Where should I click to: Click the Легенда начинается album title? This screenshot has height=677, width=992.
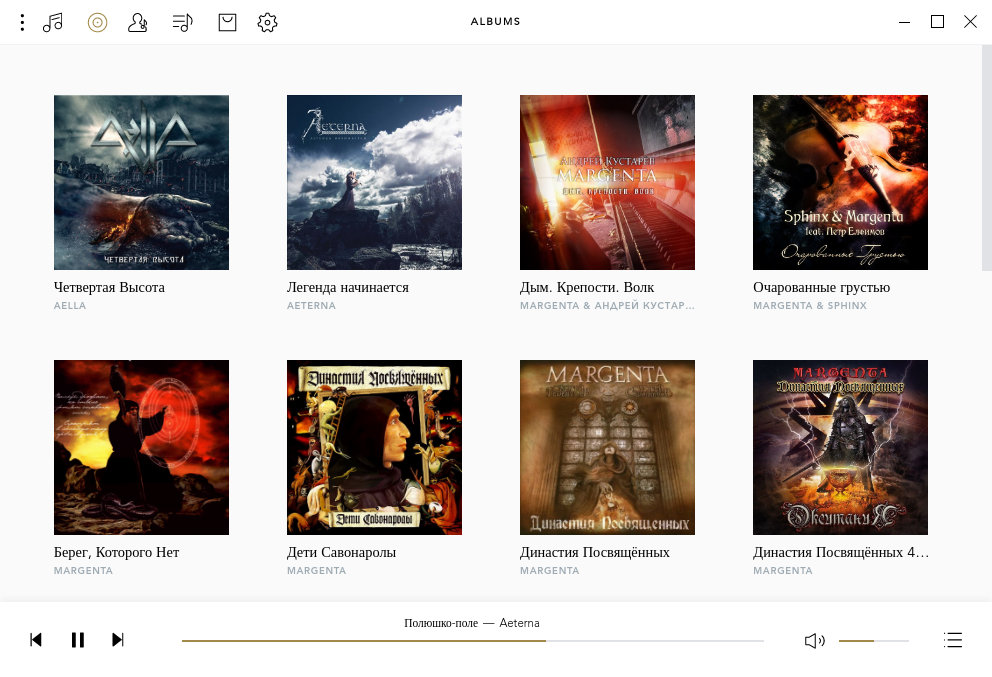point(348,287)
